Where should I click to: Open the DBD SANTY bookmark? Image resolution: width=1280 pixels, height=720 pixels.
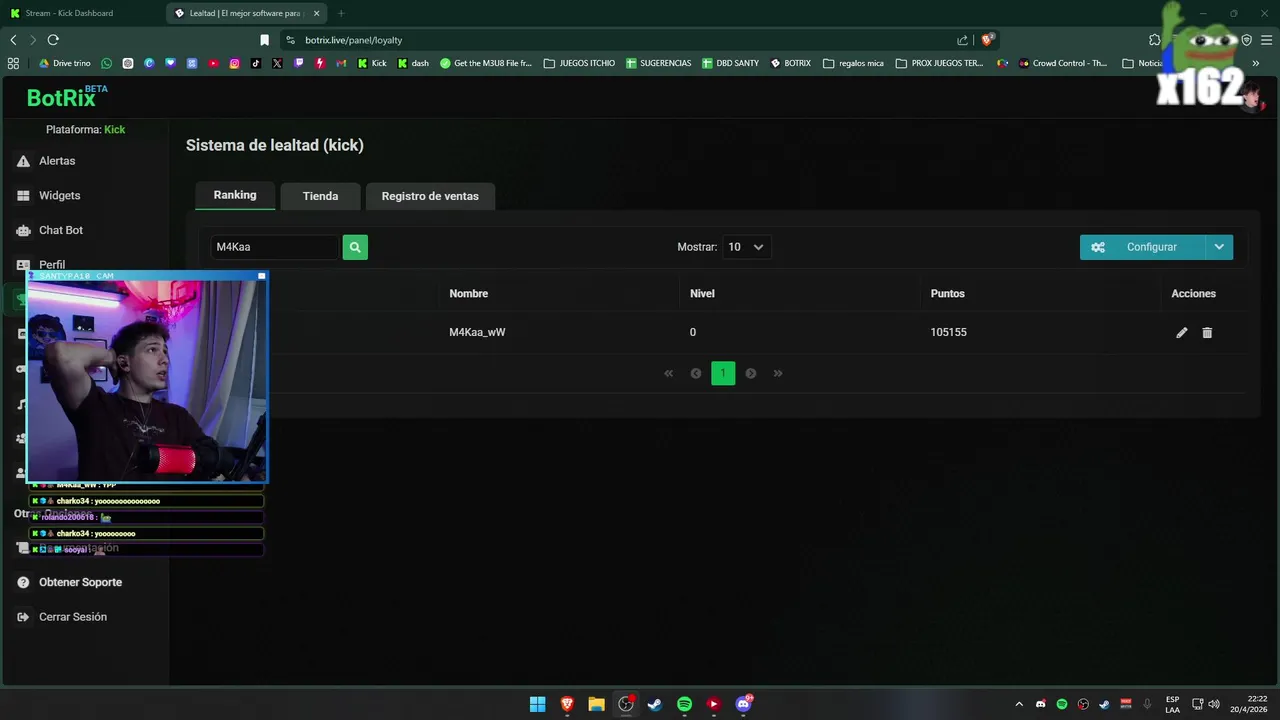[x=730, y=63]
